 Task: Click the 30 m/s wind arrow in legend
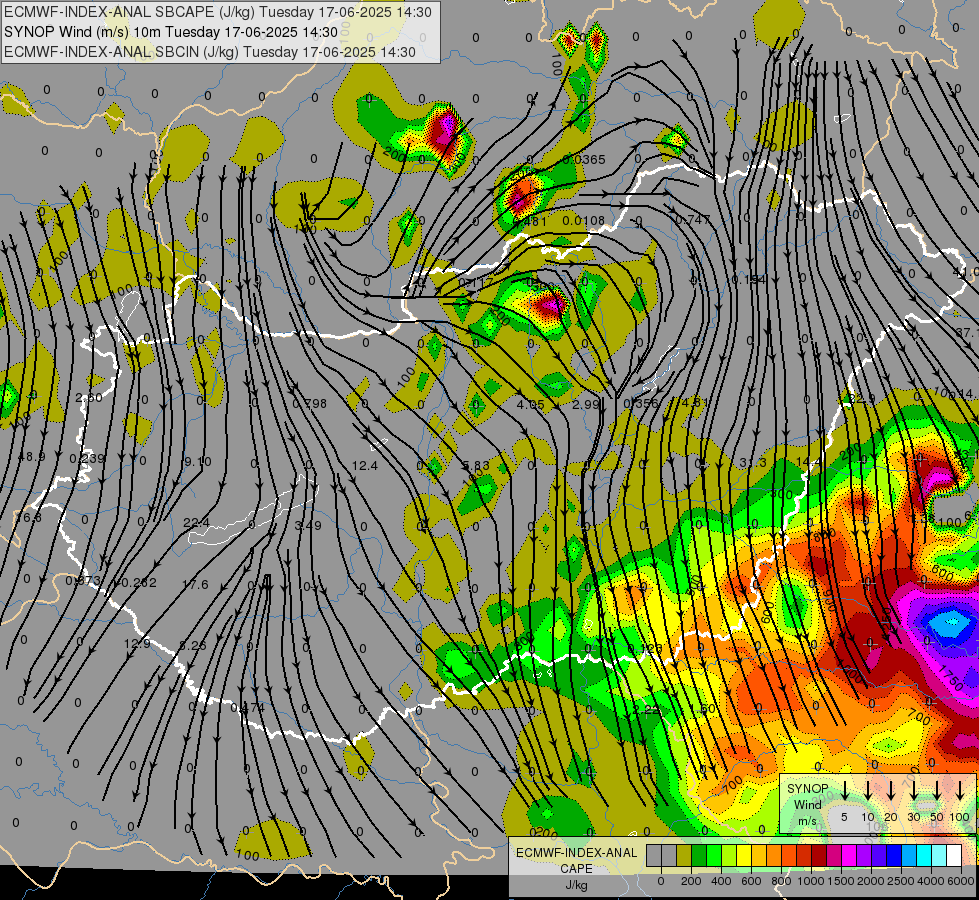point(914,790)
